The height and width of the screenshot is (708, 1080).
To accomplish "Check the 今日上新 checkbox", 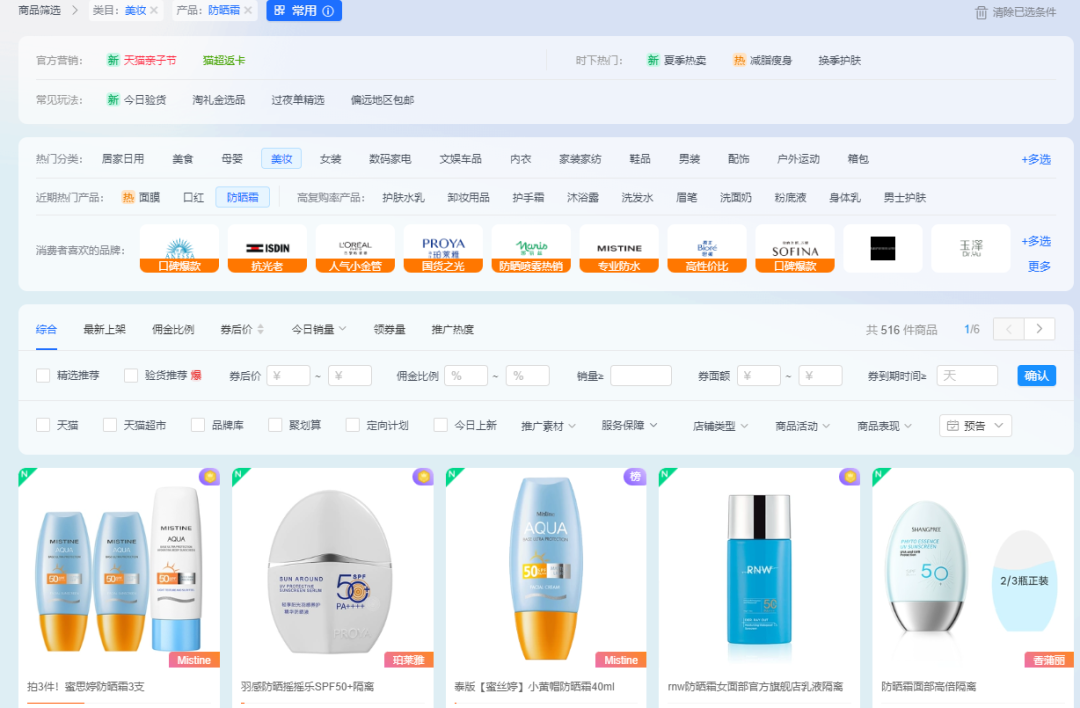I will pyautogui.click(x=441, y=425).
